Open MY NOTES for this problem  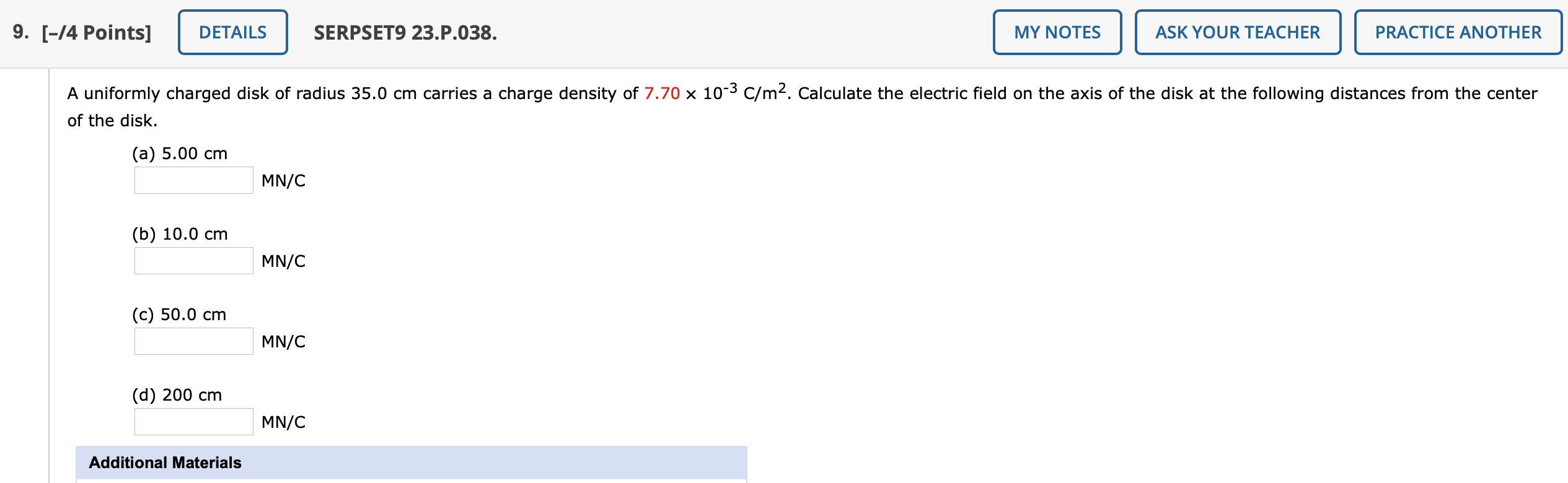tap(1057, 32)
